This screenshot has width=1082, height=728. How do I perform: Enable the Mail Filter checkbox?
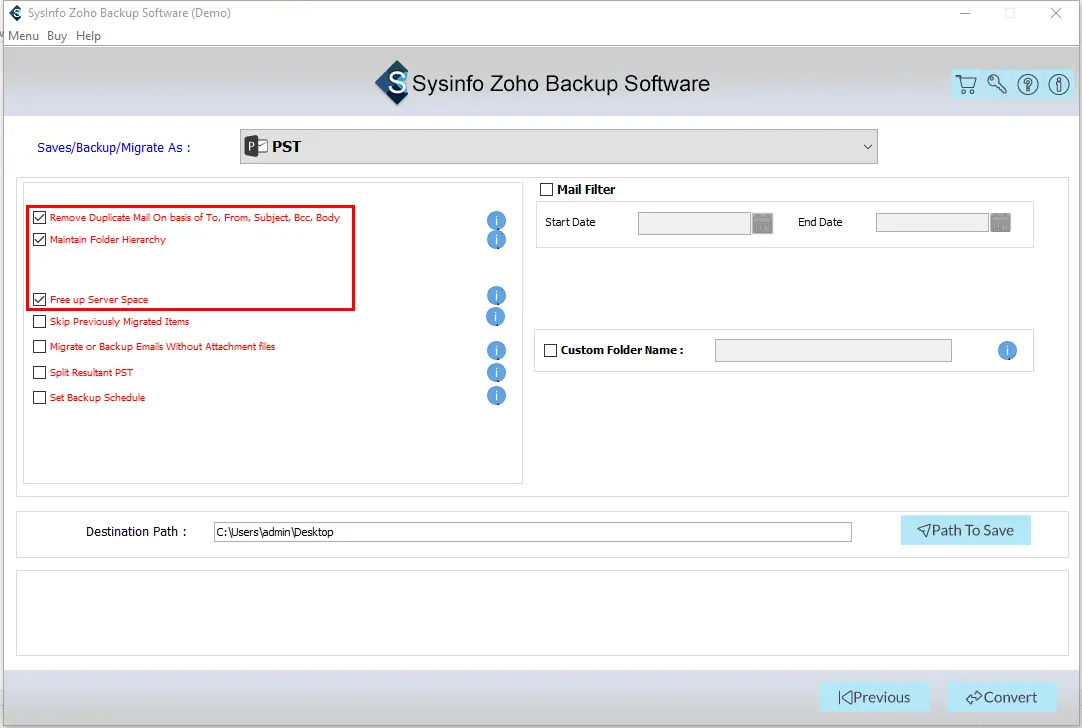[547, 189]
